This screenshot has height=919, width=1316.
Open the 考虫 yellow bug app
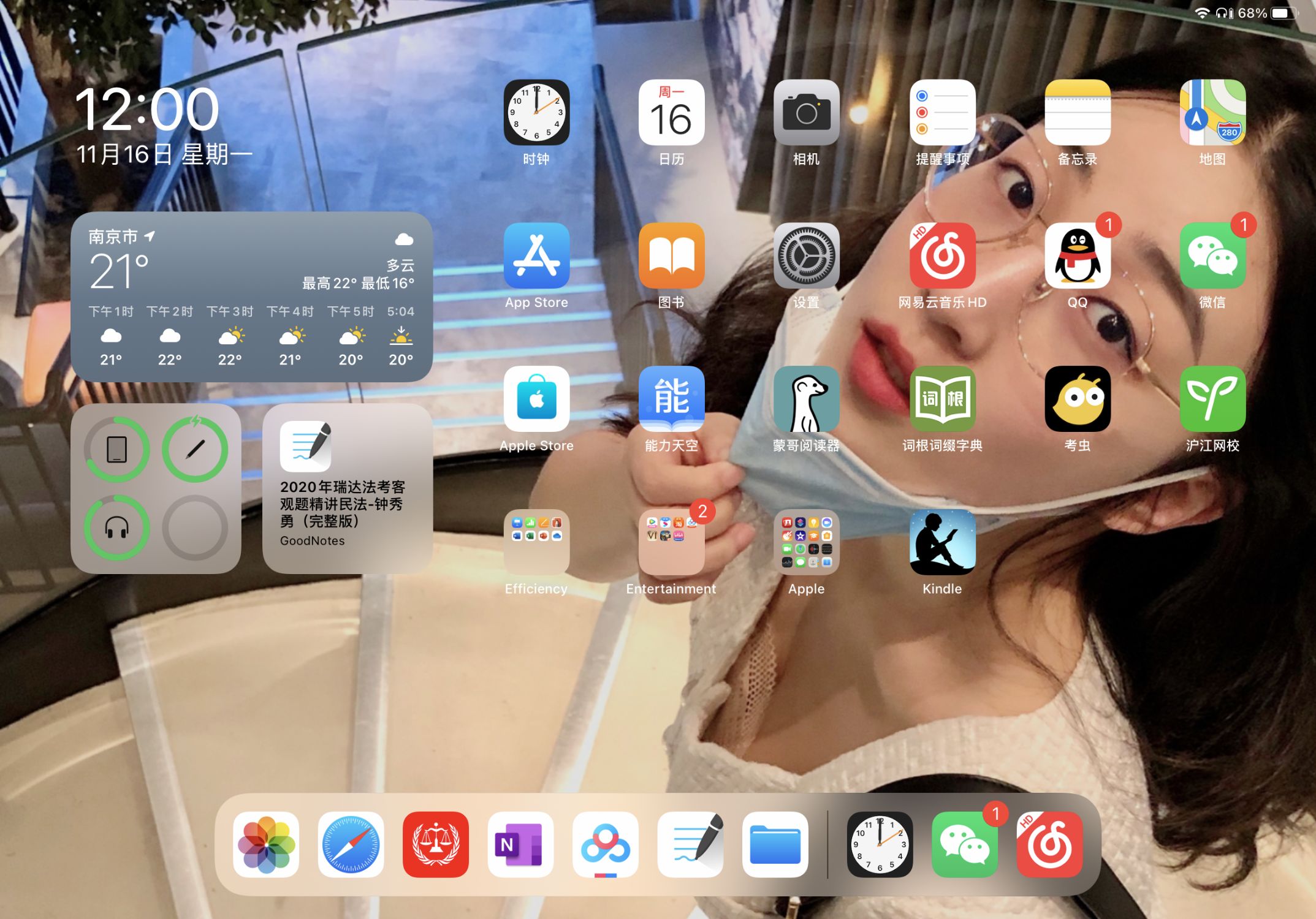tap(1077, 399)
